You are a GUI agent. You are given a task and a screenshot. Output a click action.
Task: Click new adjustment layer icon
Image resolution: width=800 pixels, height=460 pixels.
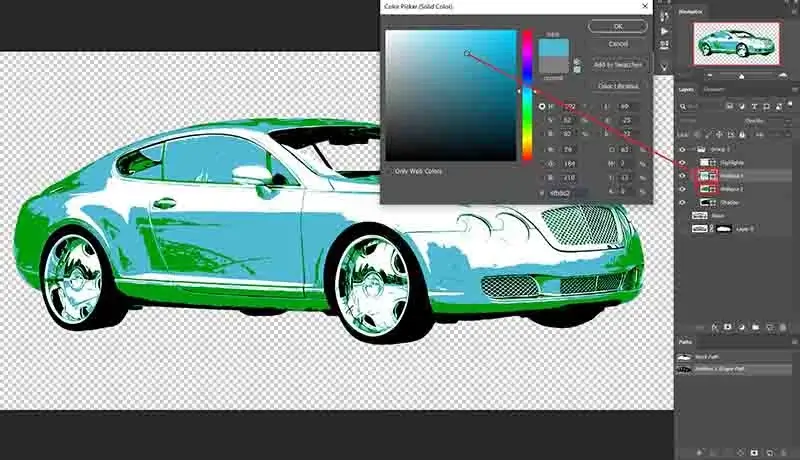pyautogui.click(x=742, y=327)
